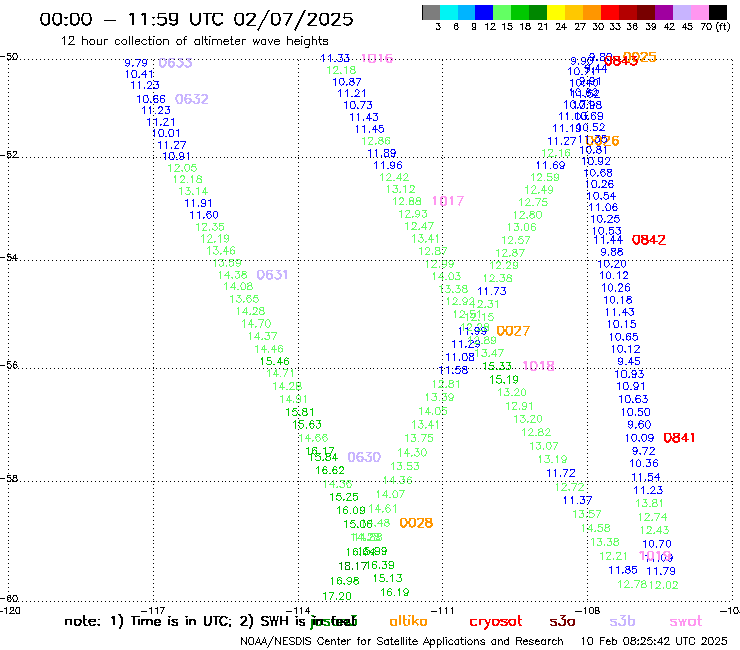
Task: Click the highest reading '18.17'
Action: [352, 566]
